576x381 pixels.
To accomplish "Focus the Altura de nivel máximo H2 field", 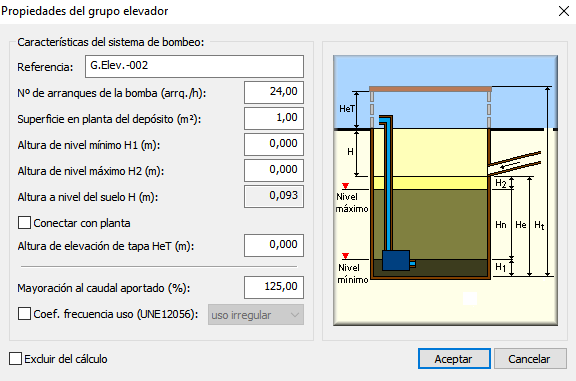I will 274,170.
